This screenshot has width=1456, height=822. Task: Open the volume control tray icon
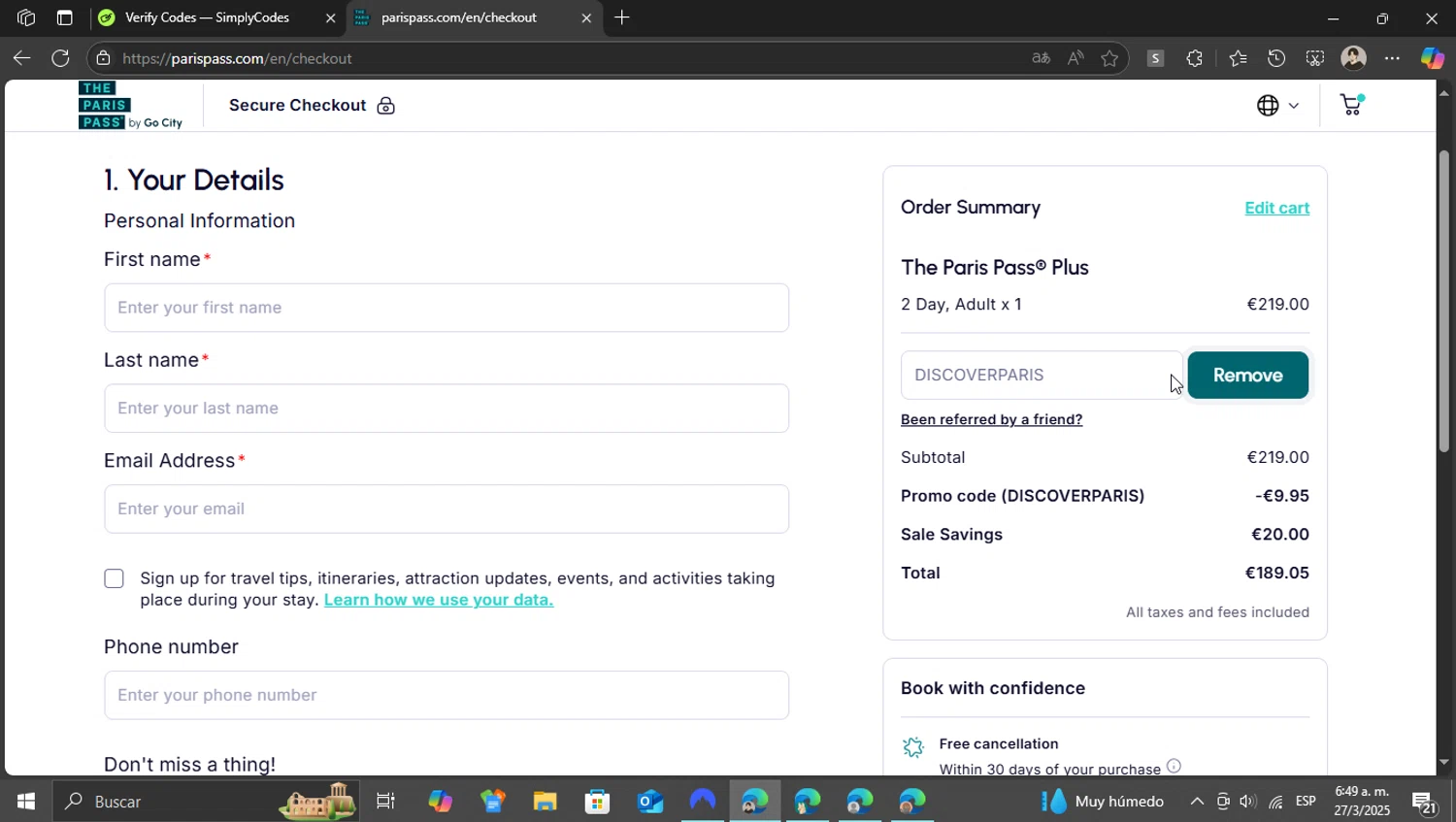[1247, 802]
